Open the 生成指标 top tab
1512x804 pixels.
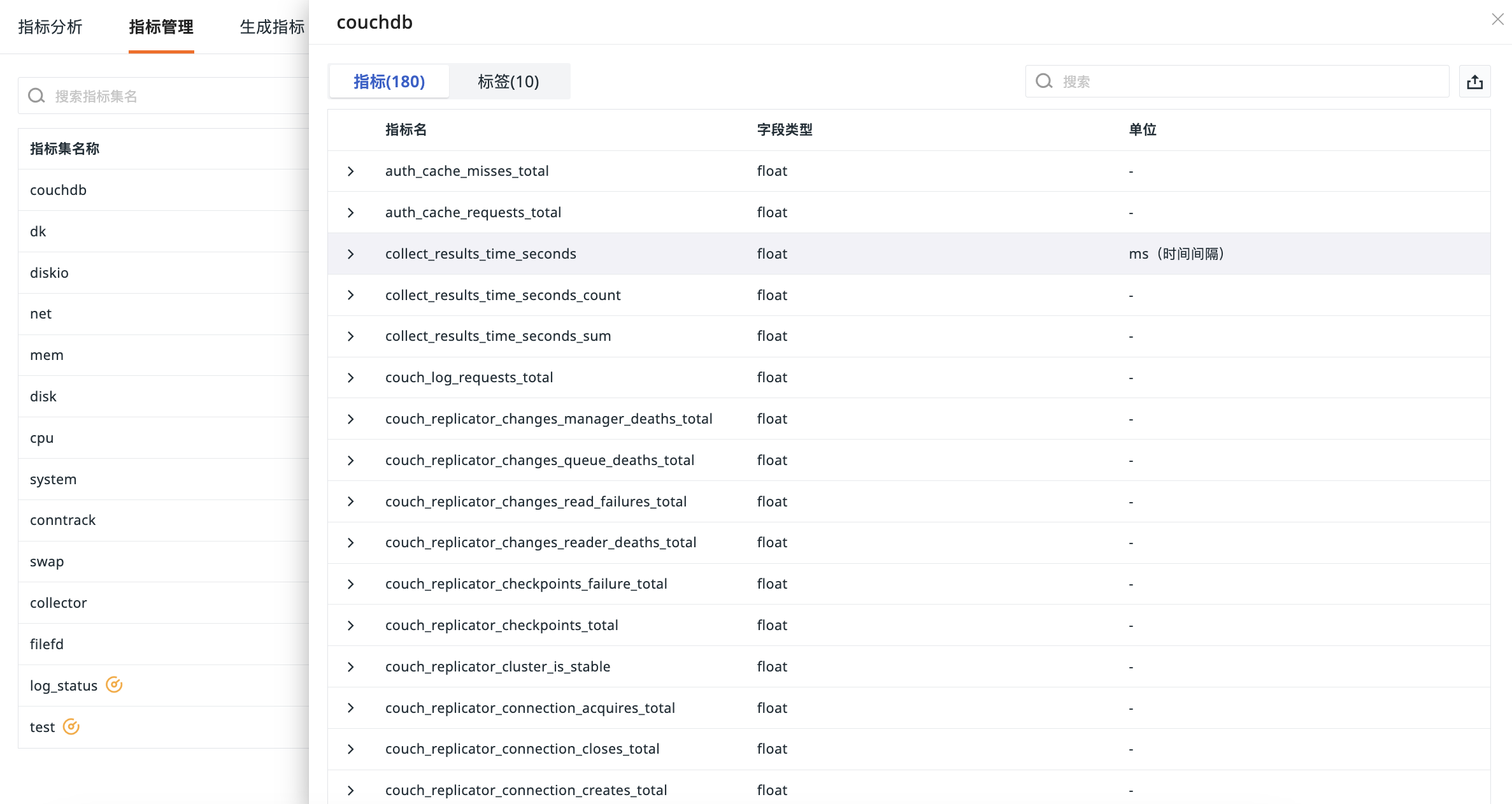click(x=272, y=27)
